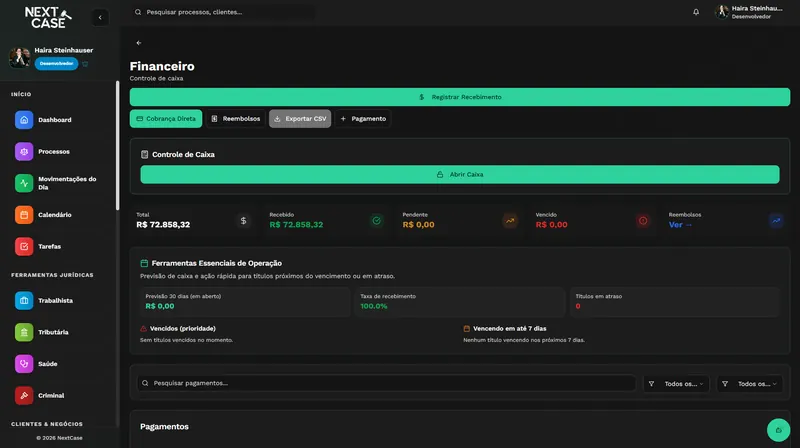Follow the Ver link under Reembolsos

[680, 225]
